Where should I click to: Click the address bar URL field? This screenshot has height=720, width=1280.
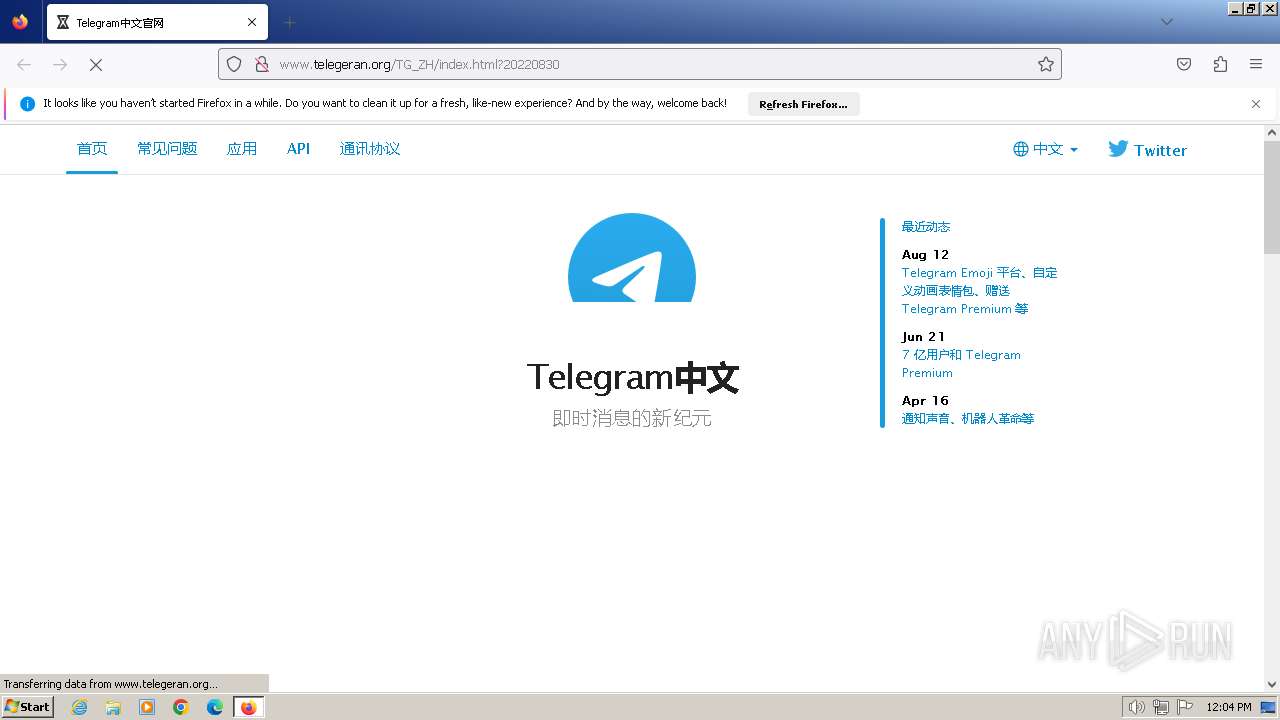pos(640,64)
